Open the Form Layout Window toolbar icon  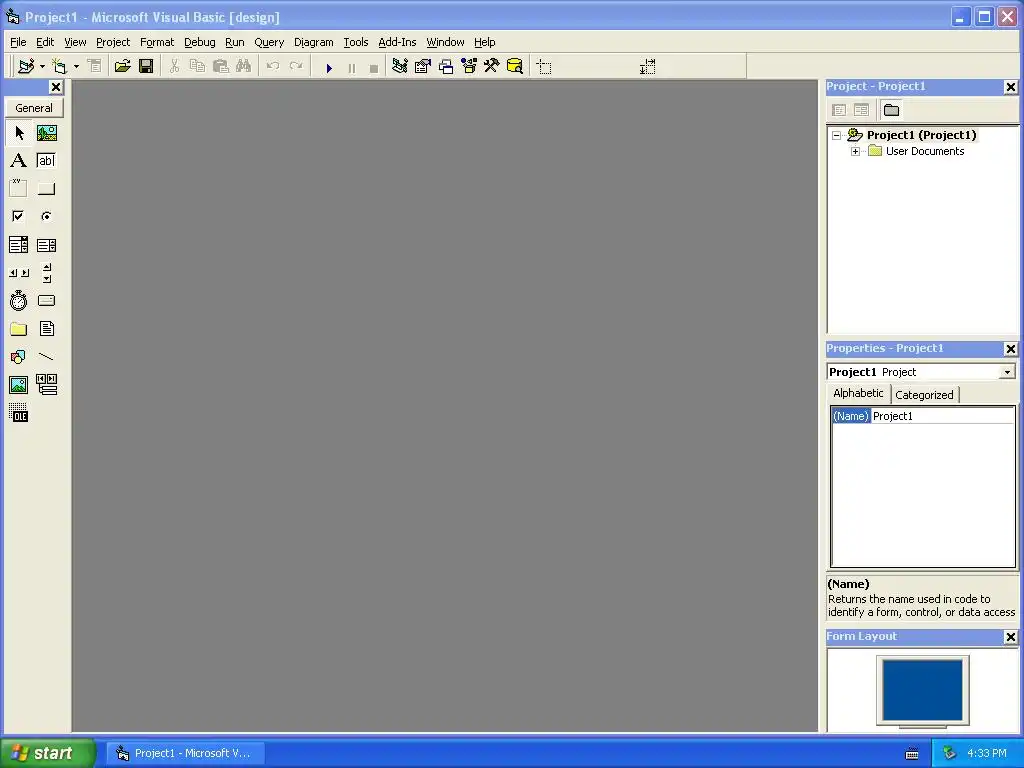point(446,67)
